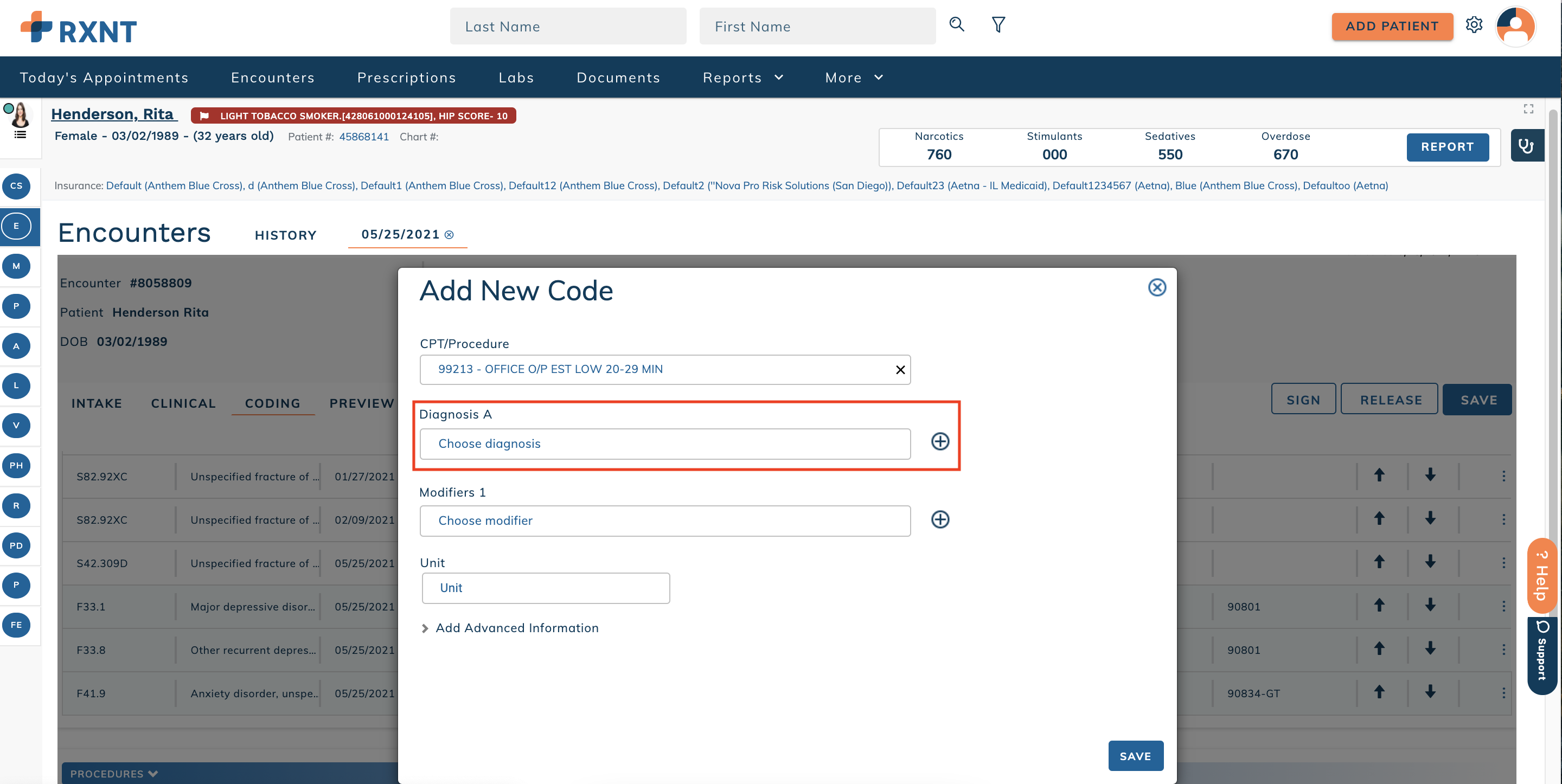Open the V sidebar circle

coord(16,426)
